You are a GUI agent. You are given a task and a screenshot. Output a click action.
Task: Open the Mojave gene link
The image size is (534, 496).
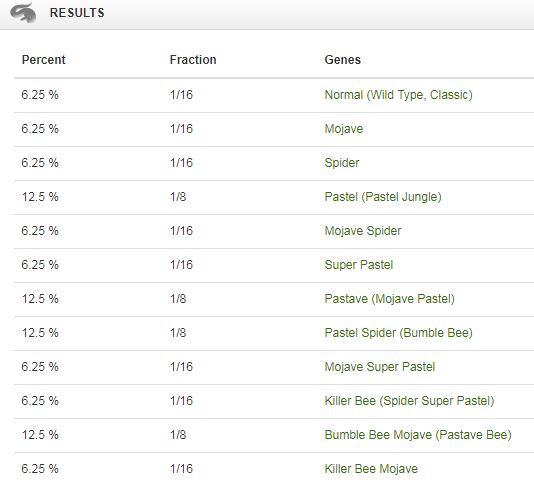[344, 129]
